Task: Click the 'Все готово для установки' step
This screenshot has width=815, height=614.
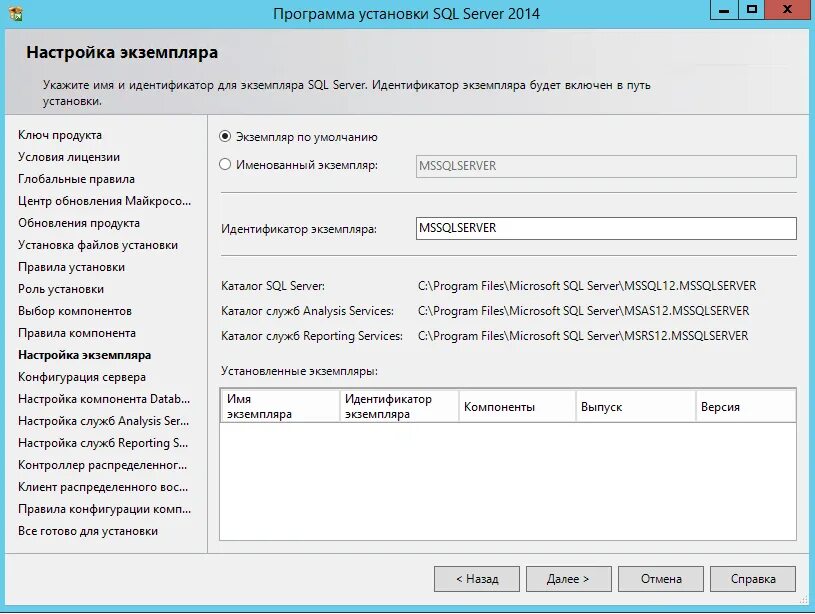Action: 88,531
